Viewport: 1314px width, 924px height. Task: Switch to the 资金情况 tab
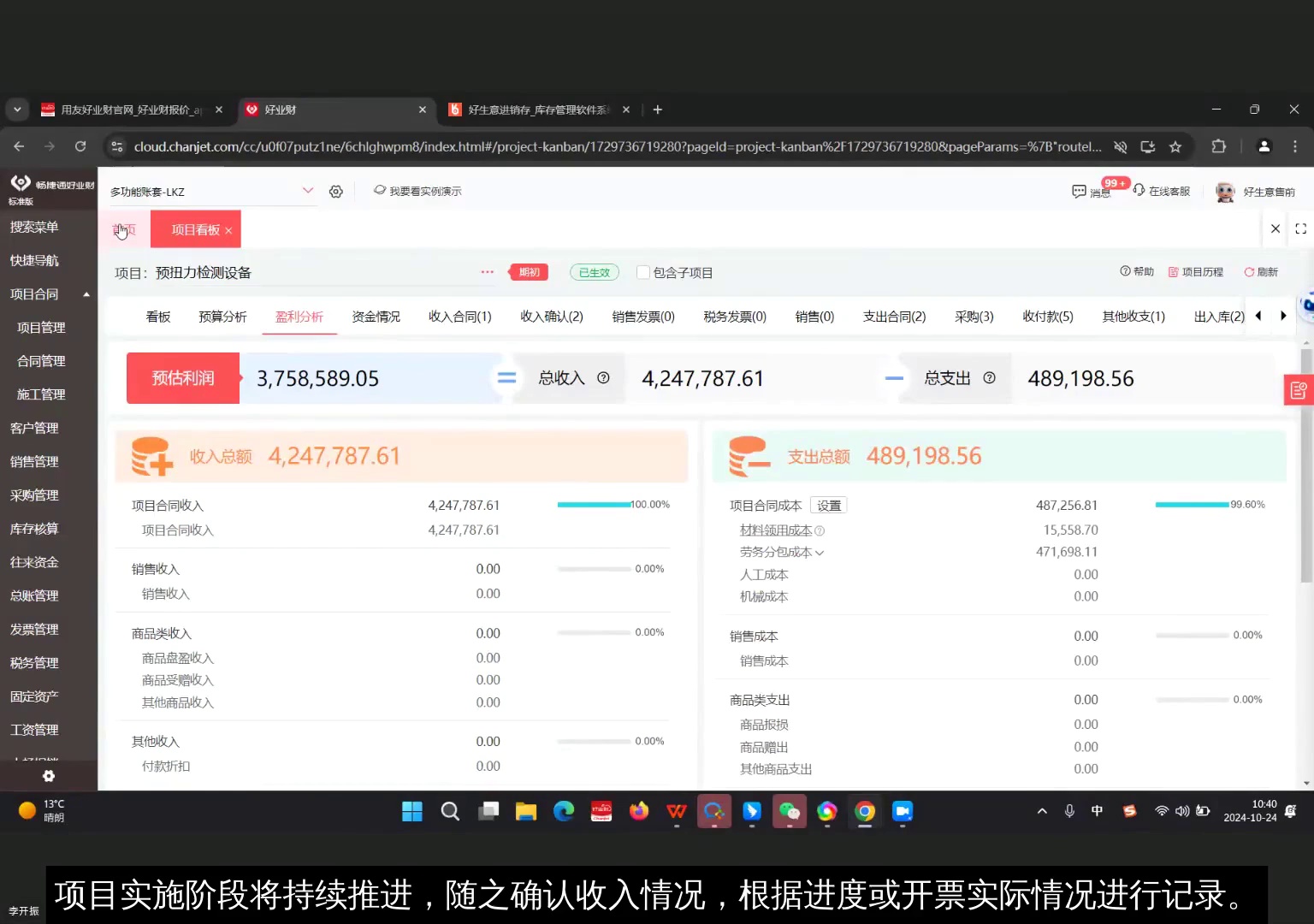point(376,316)
